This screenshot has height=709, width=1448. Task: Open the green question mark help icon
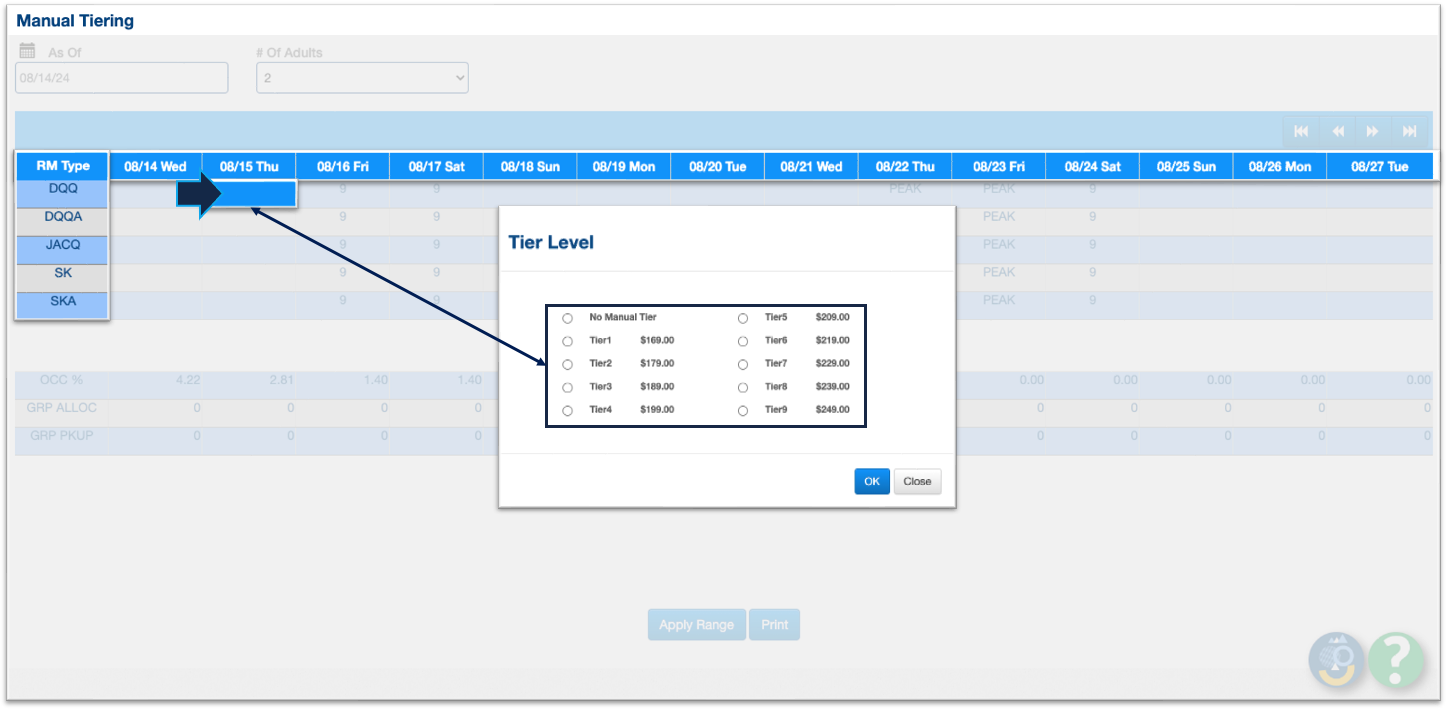(1397, 660)
